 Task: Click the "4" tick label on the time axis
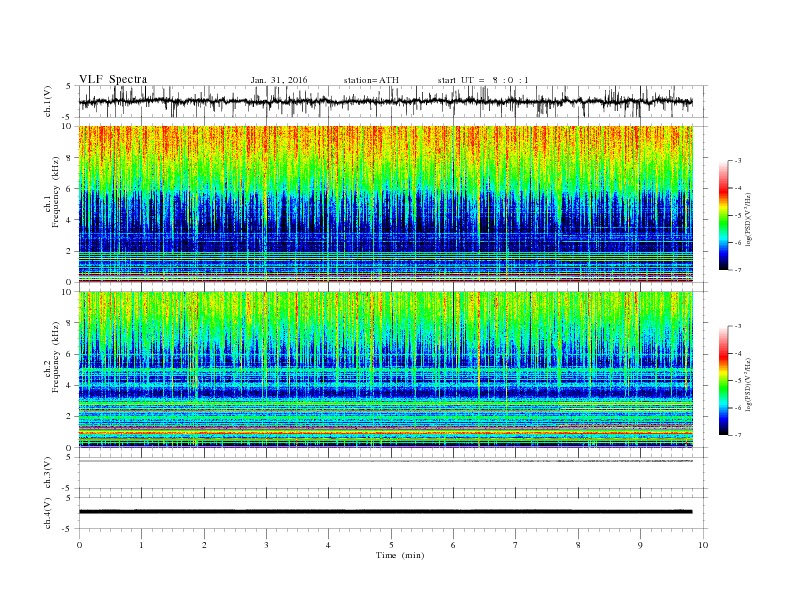click(329, 545)
